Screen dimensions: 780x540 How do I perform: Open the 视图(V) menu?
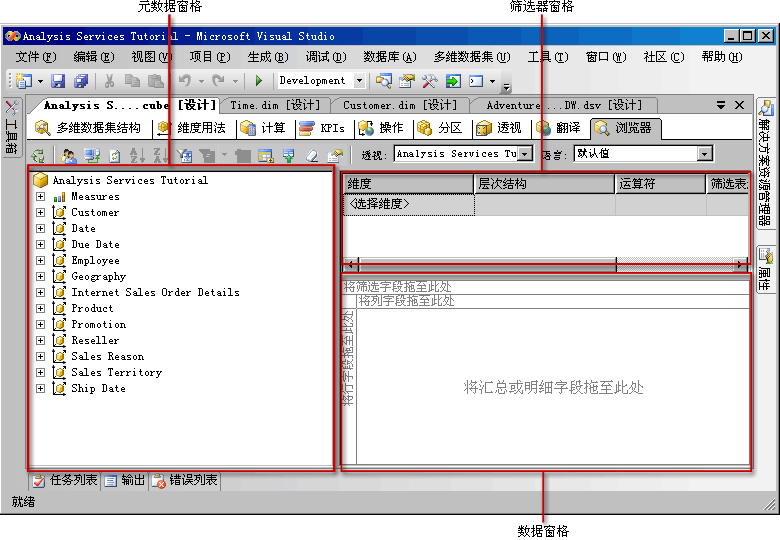pos(152,57)
